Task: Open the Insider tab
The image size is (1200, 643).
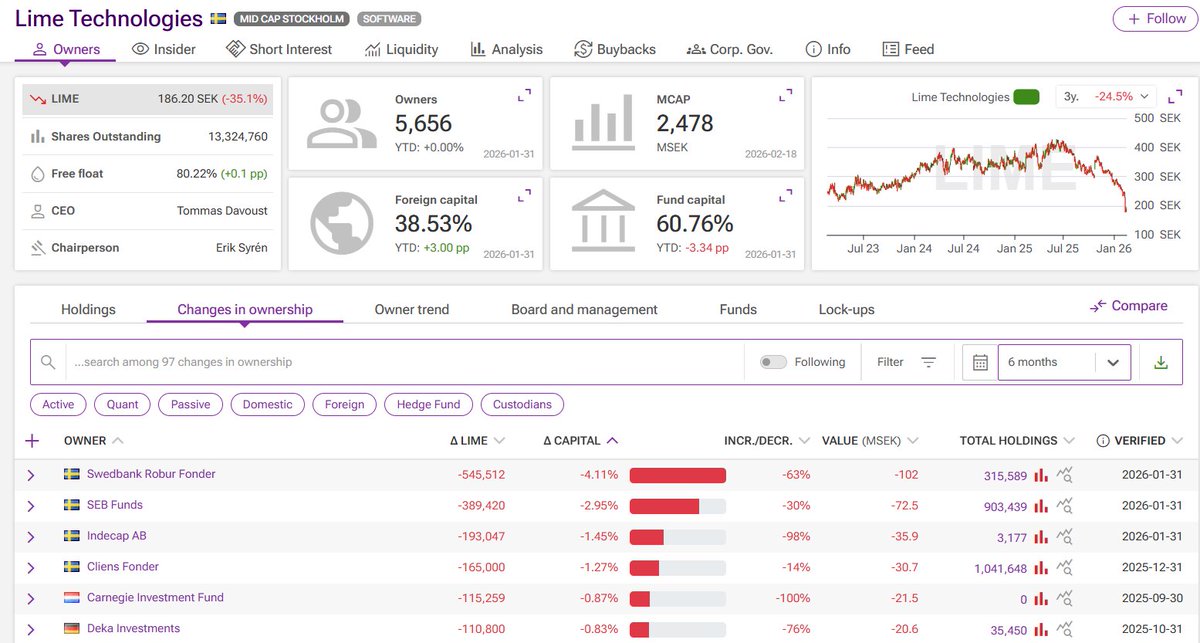Action: [x=163, y=49]
